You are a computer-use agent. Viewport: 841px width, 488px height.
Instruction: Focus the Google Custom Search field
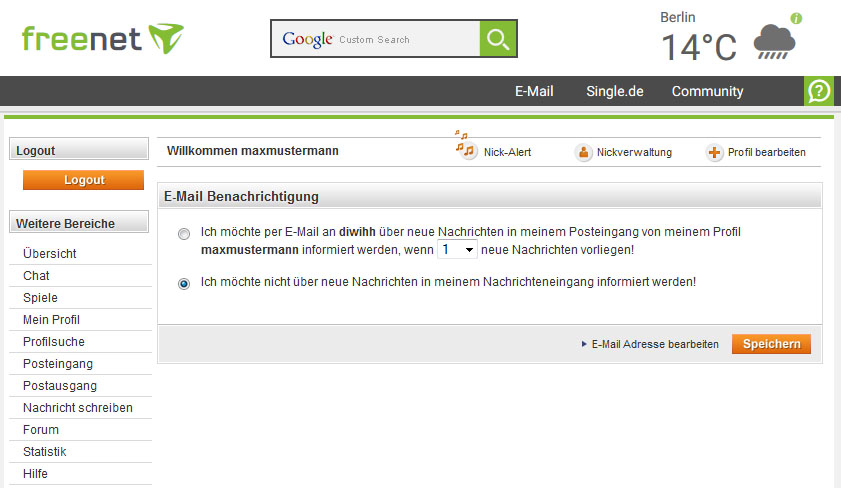click(376, 39)
